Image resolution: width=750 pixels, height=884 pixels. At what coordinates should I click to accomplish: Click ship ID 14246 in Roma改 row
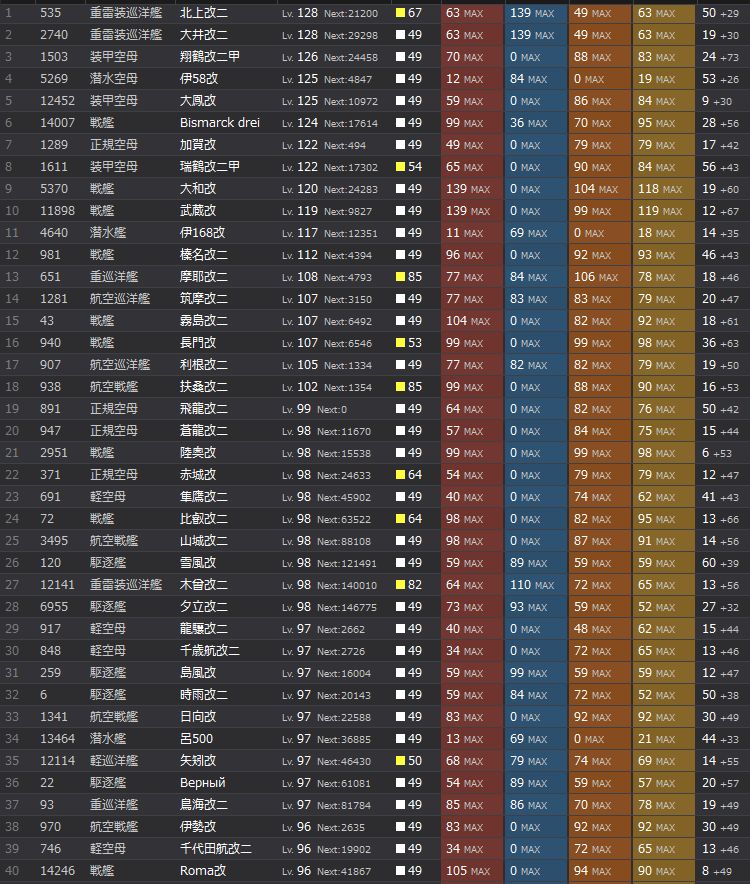tap(58, 870)
